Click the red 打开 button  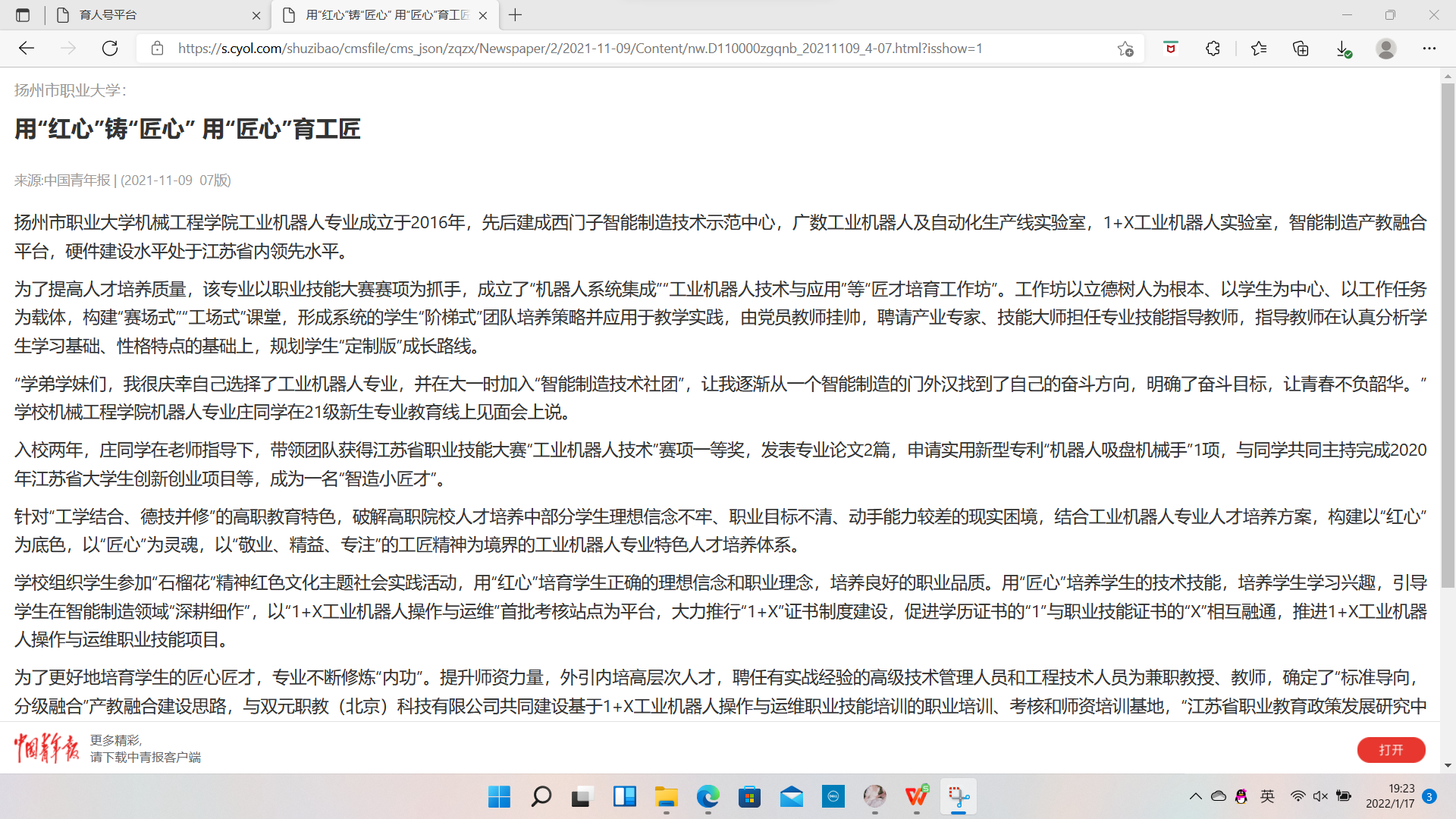pyautogui.click(x=1392, y=750)
